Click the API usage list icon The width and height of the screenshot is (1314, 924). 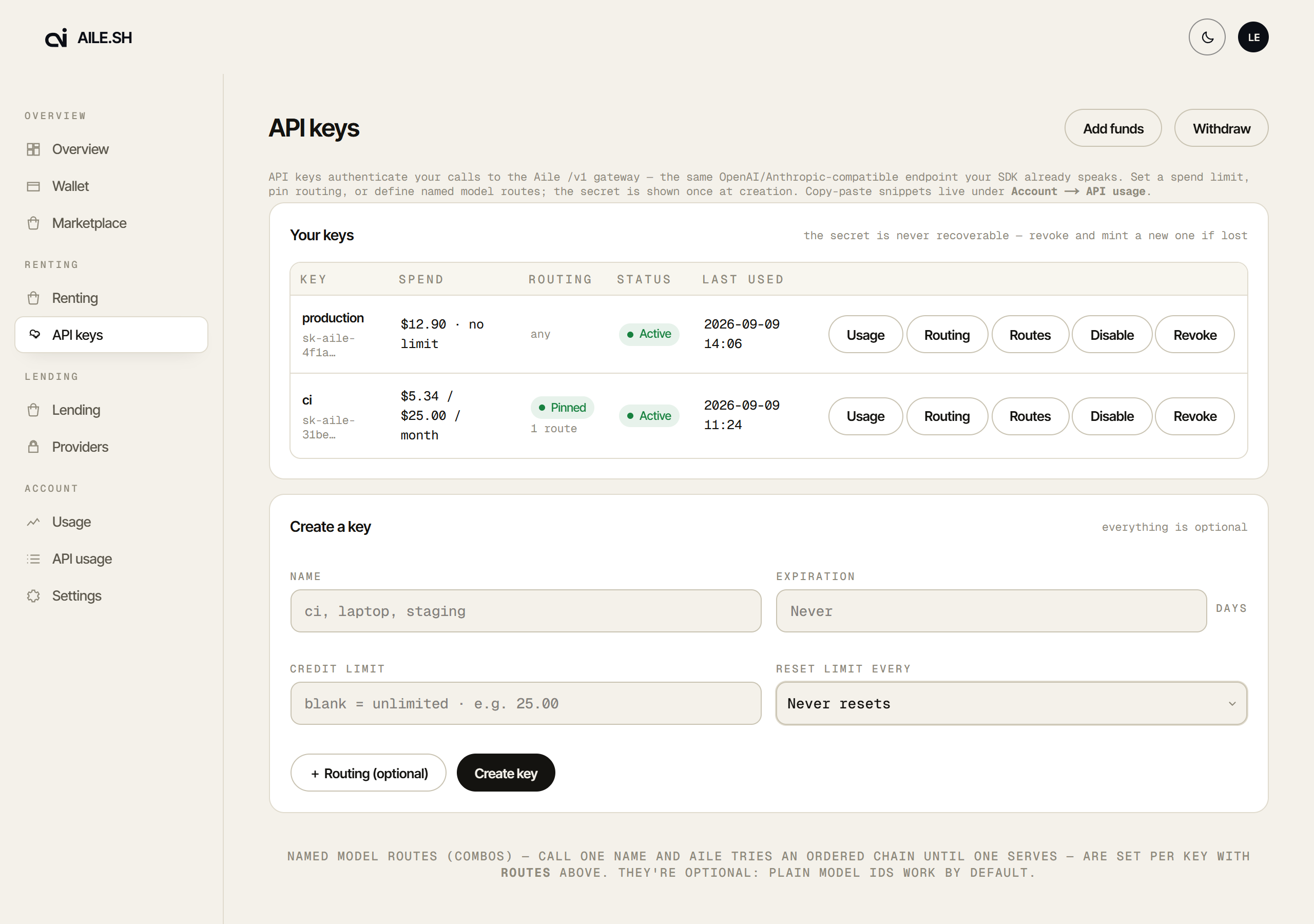click(x=33, y=559)
